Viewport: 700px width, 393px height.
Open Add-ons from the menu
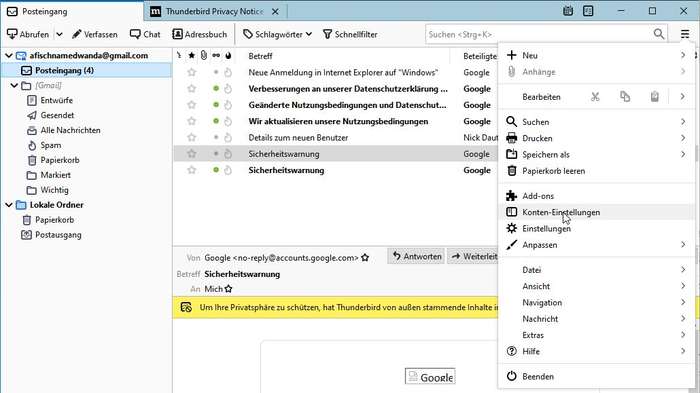596,196
